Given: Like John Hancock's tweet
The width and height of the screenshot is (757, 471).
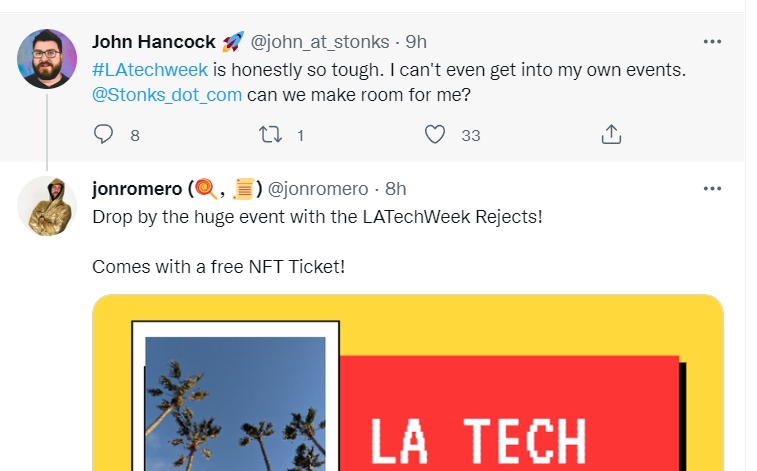Looking at the screenshot, I should point(435,134).
